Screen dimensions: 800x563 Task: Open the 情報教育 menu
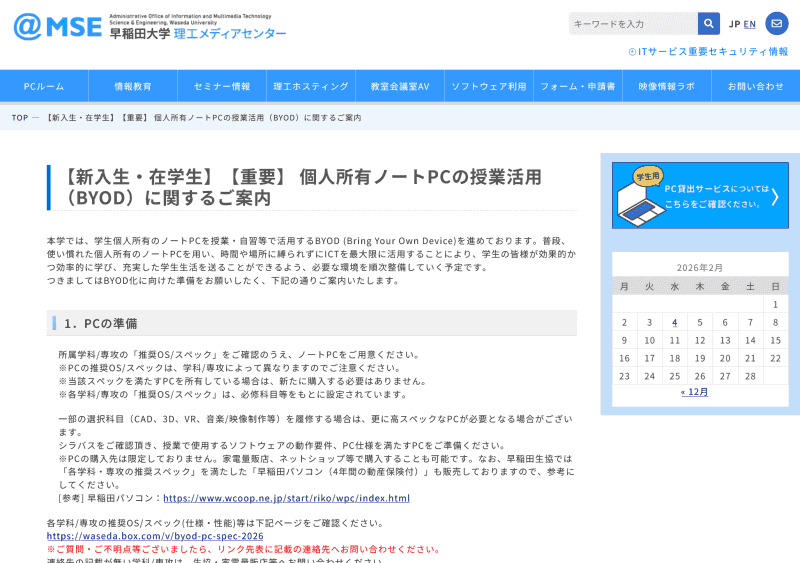coord(133,86)
